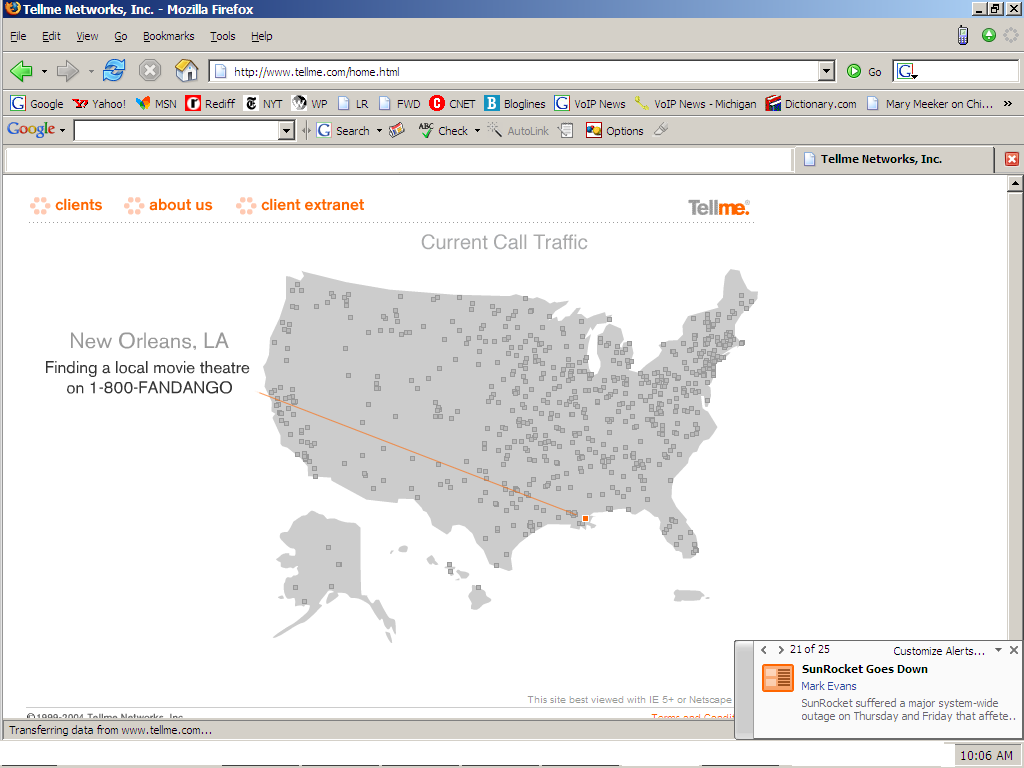Image resolution: width=1024 pixels, height=768 pixels.
Task: Follow the 'about us' link
Action: 180,205
